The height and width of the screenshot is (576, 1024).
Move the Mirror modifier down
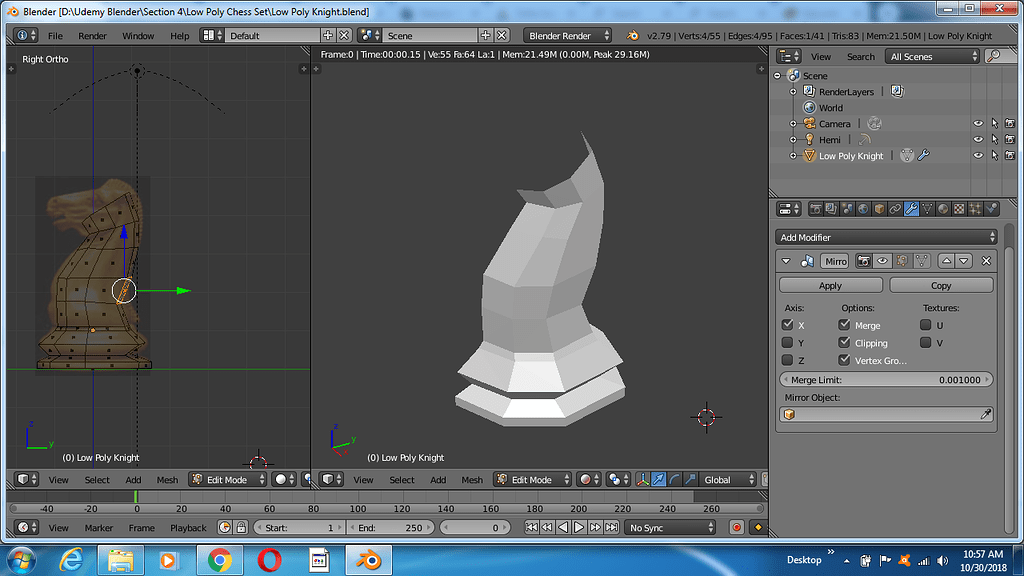(964, 261)
